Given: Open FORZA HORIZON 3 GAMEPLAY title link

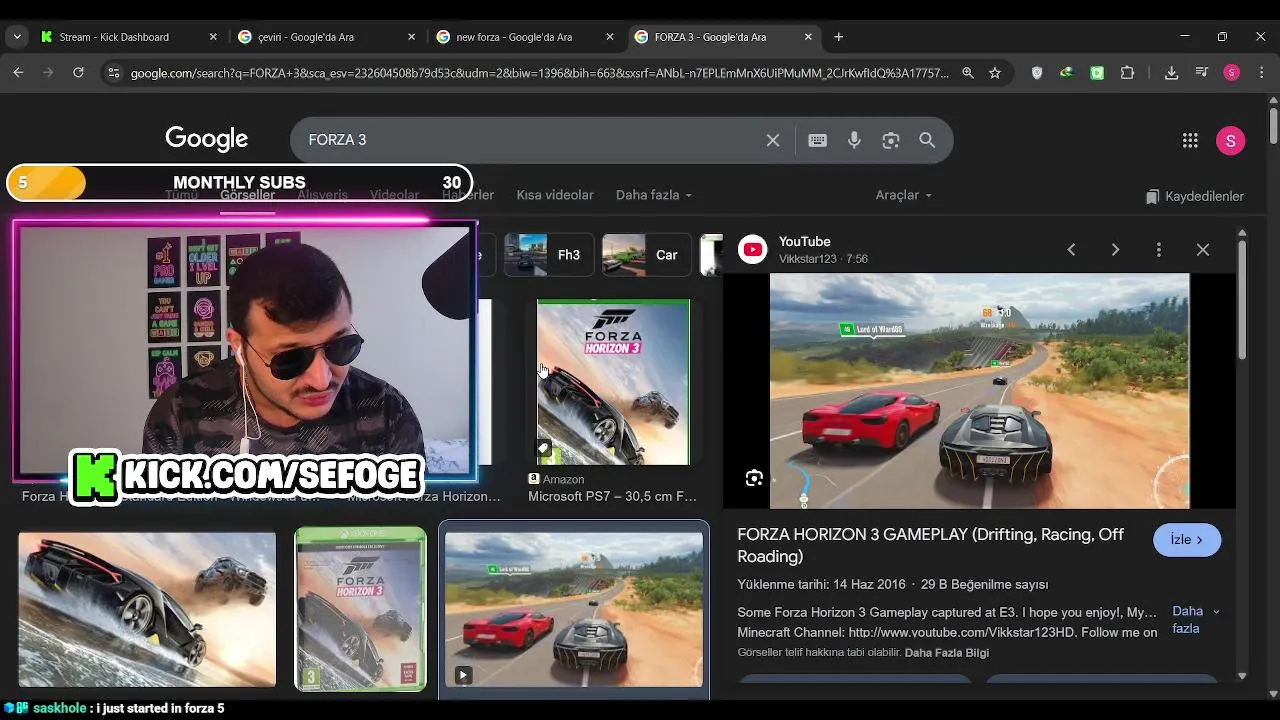Looking at the screenshot, I should [930, 545].
